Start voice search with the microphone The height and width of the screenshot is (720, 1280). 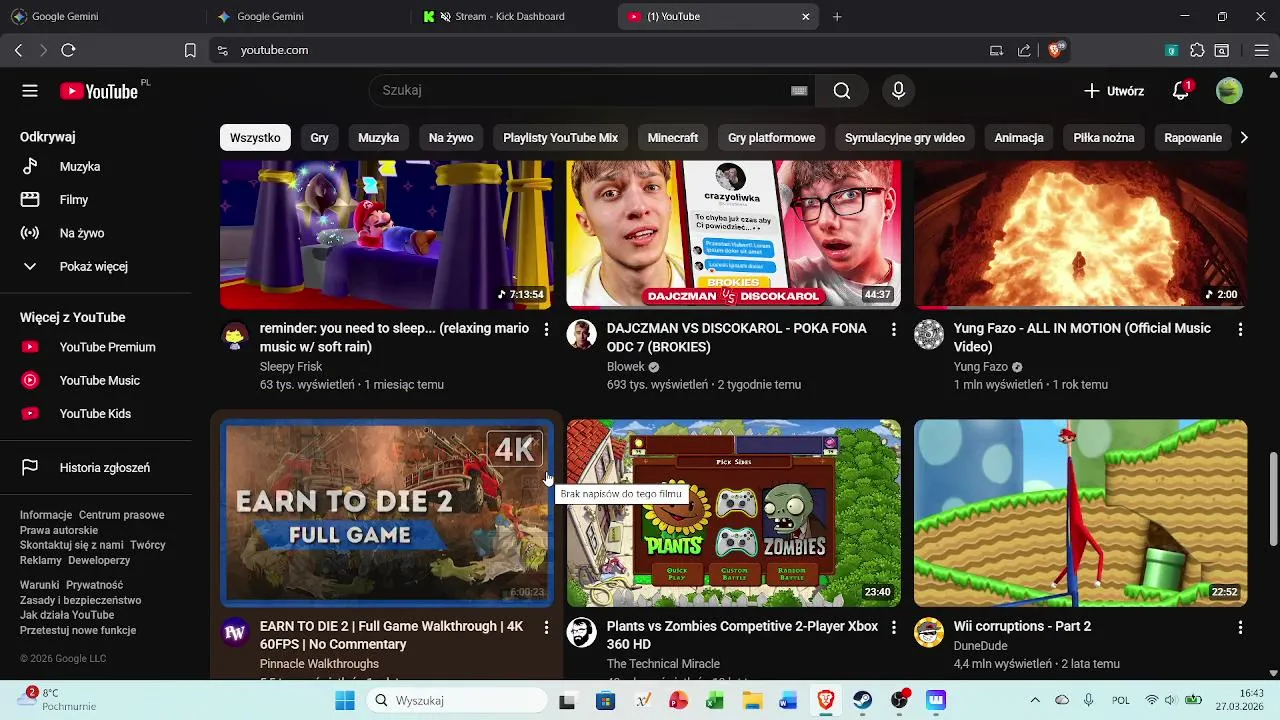898,91
